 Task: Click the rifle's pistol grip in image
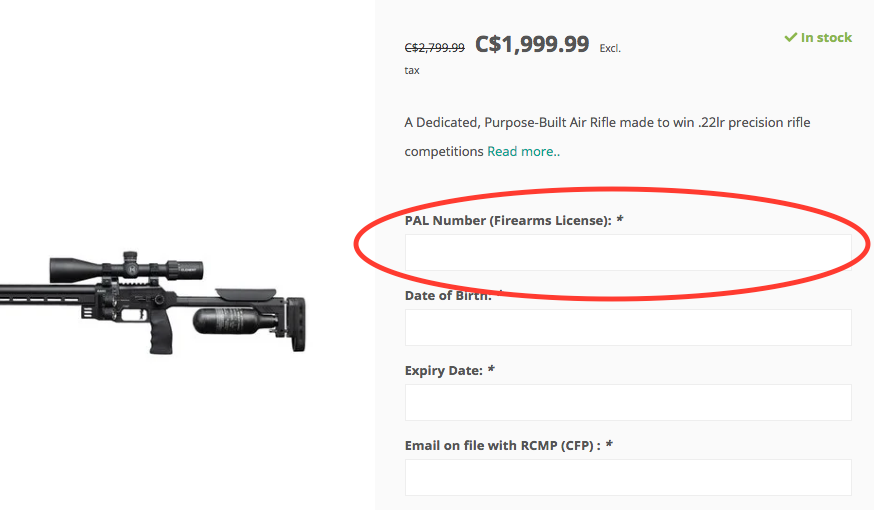[x=161, y=334]
